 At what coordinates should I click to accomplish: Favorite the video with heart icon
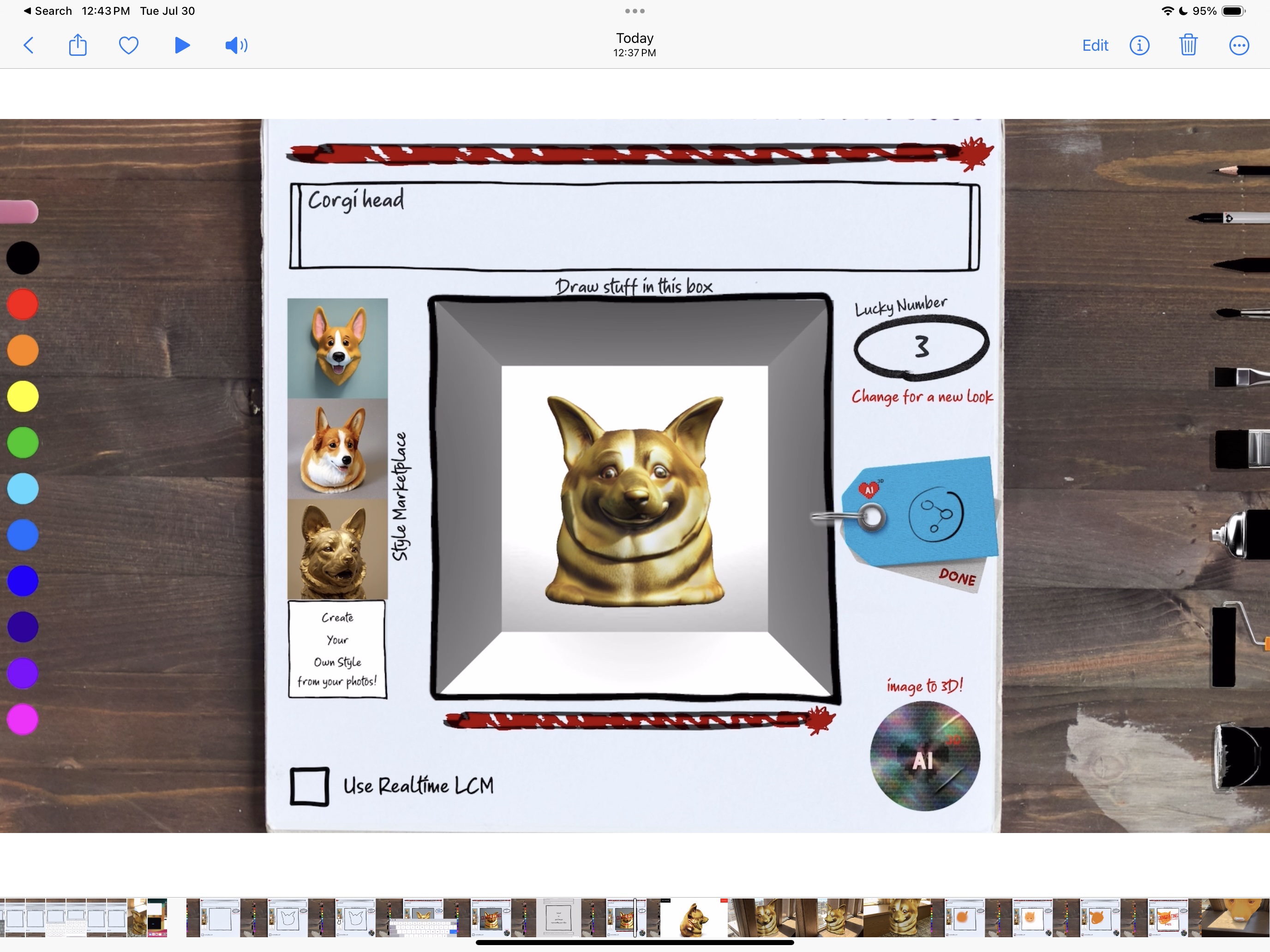coord(129,45)
